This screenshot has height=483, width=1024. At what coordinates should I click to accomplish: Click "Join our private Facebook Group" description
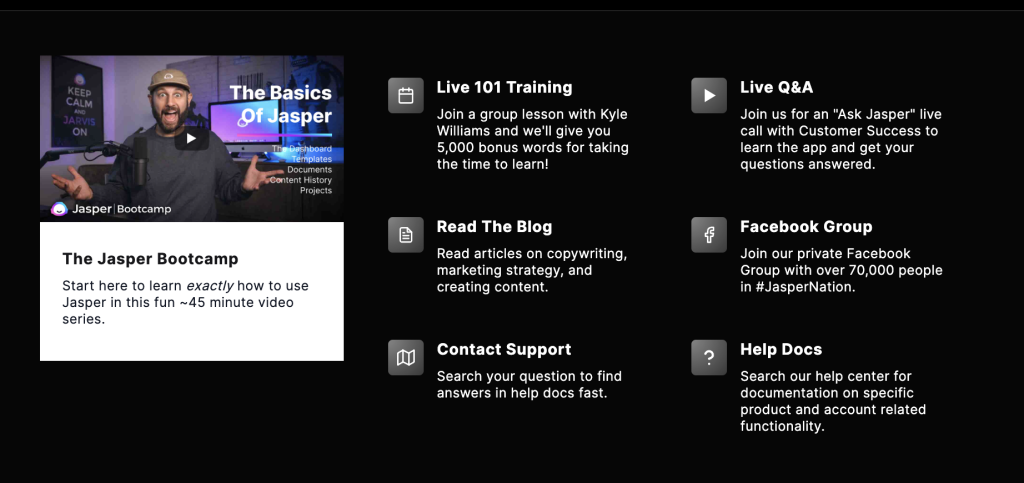pos(841,270)
